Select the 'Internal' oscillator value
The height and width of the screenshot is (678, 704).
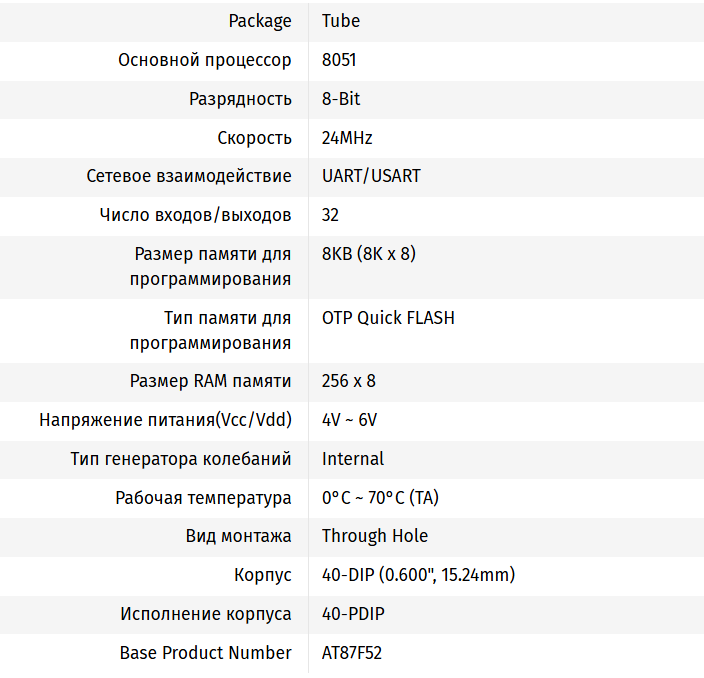click(353, 459)
